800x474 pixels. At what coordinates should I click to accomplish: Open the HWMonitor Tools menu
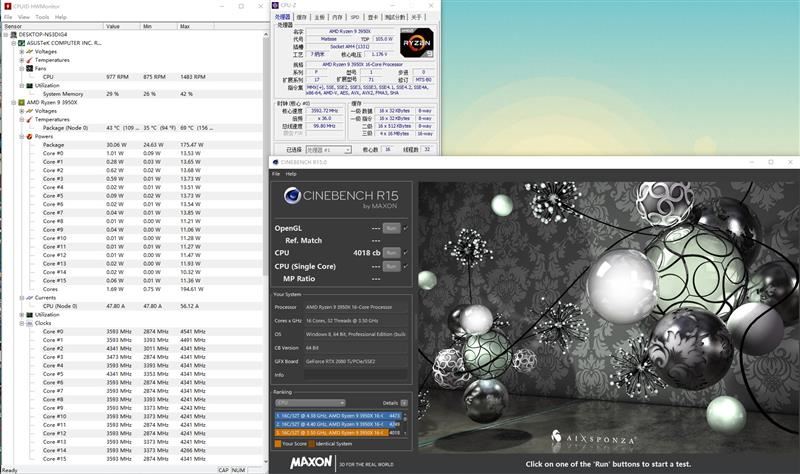42,17
